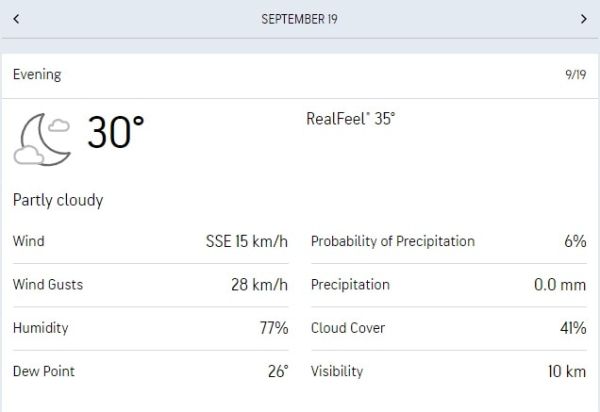The height and width of the screenshot is (412, 600).
Task: Click the Evening section label
Action: [37, 75]
